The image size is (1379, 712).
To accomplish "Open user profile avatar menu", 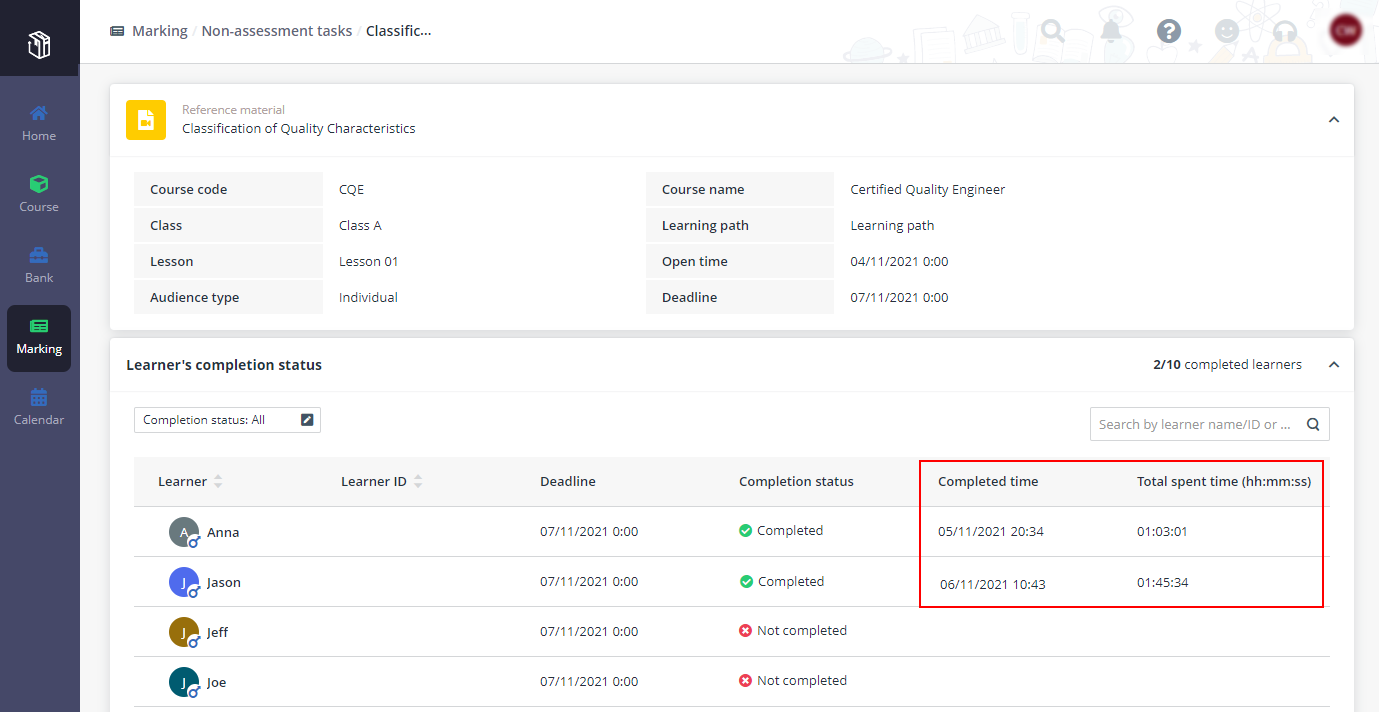I will point(1345,30).
